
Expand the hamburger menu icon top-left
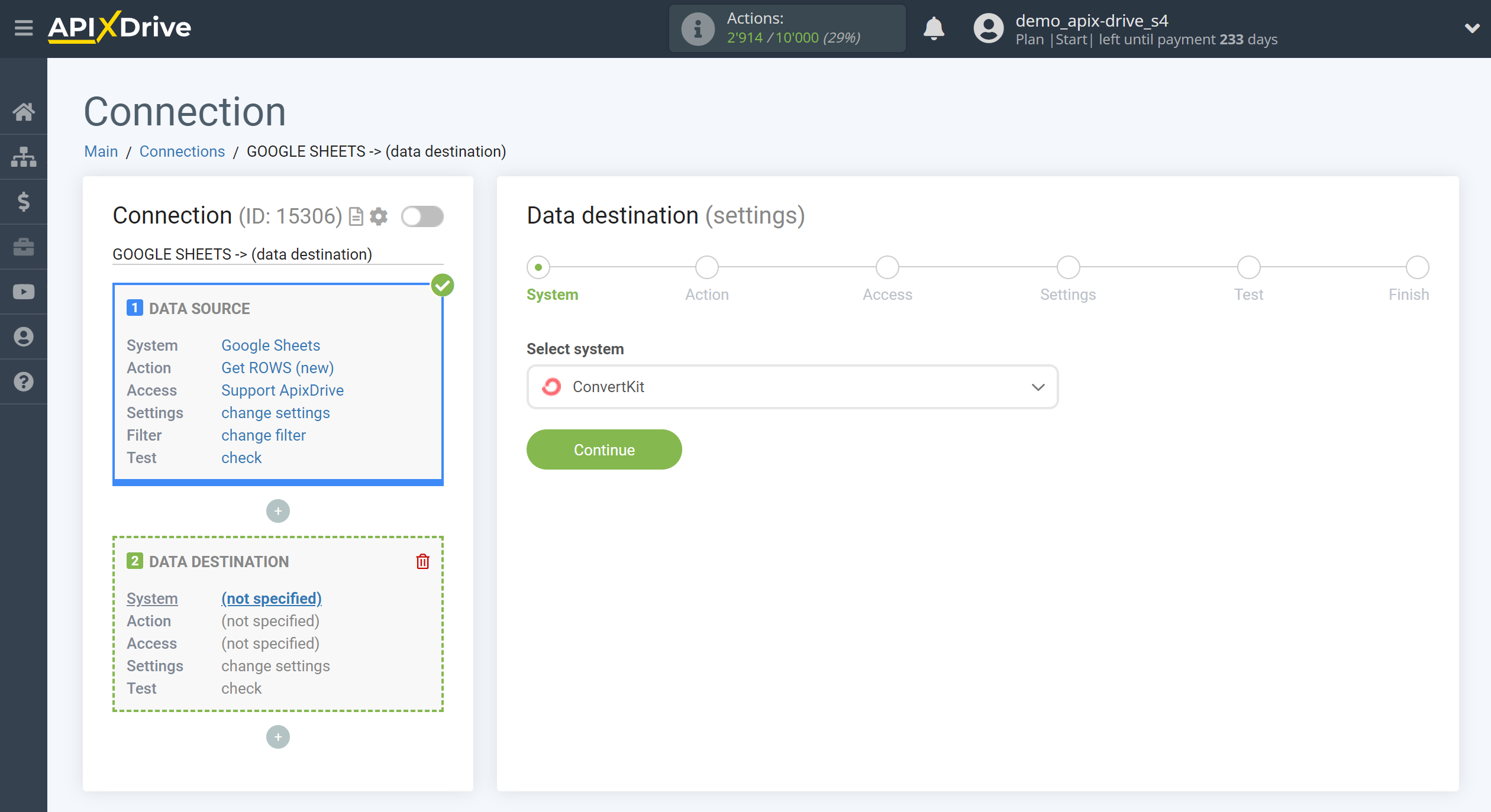point(23,27)
